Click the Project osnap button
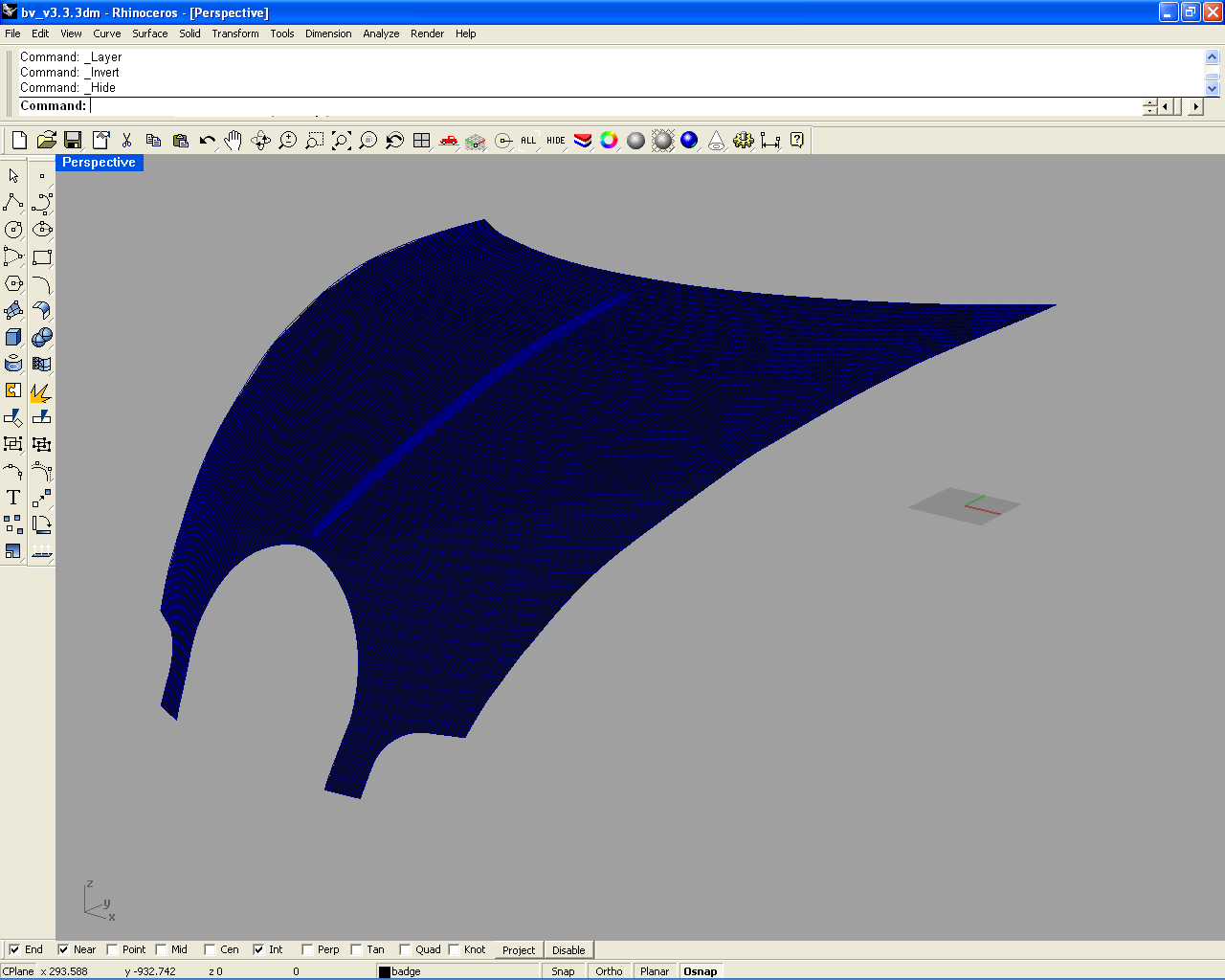This screenshot has height=980, width=1225. pos(519,950)
